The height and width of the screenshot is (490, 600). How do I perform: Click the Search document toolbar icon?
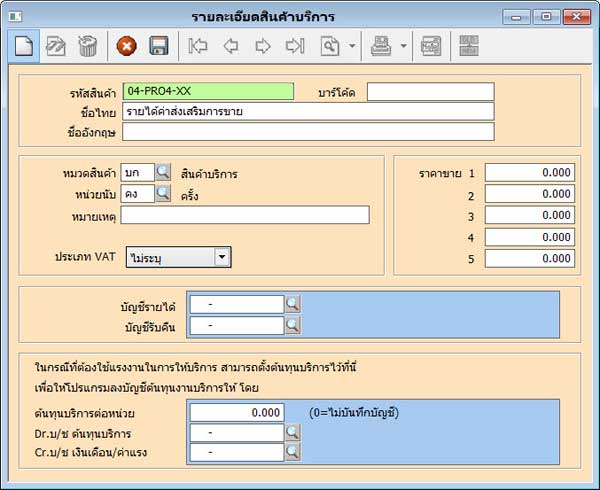click(x=330, y=46)
